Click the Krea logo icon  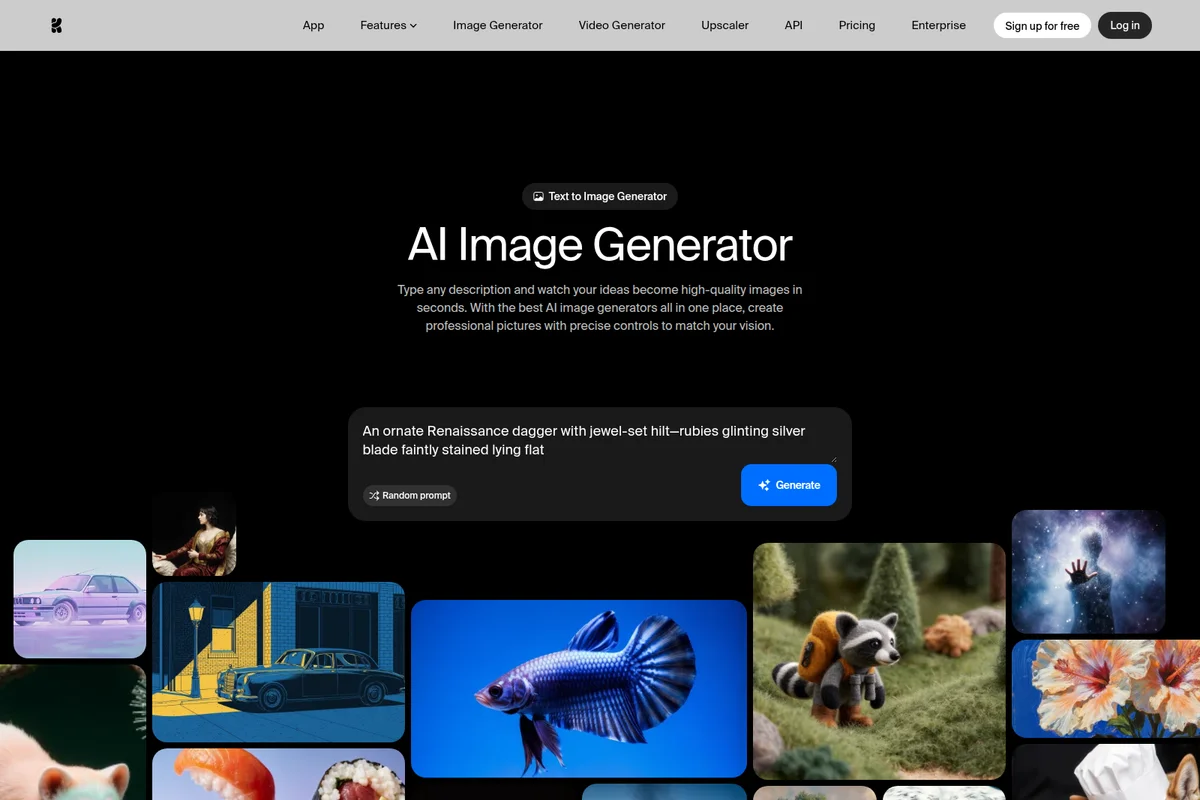point(57,25)
